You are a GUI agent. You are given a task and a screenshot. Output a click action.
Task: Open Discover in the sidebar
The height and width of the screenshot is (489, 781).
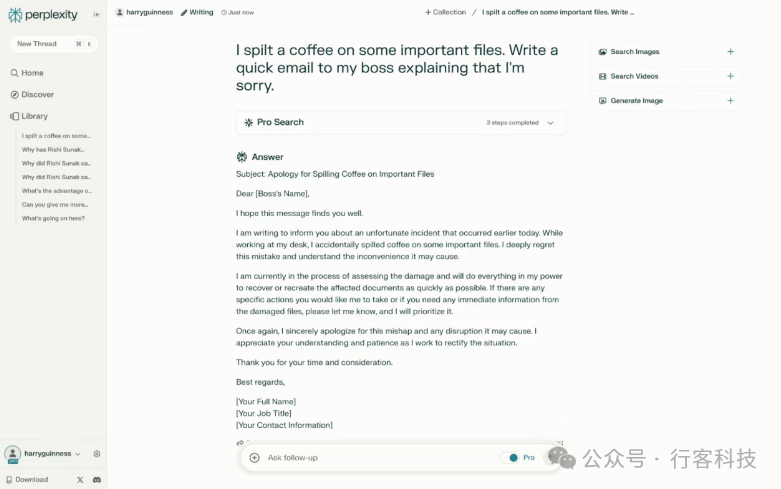point(37,95)
